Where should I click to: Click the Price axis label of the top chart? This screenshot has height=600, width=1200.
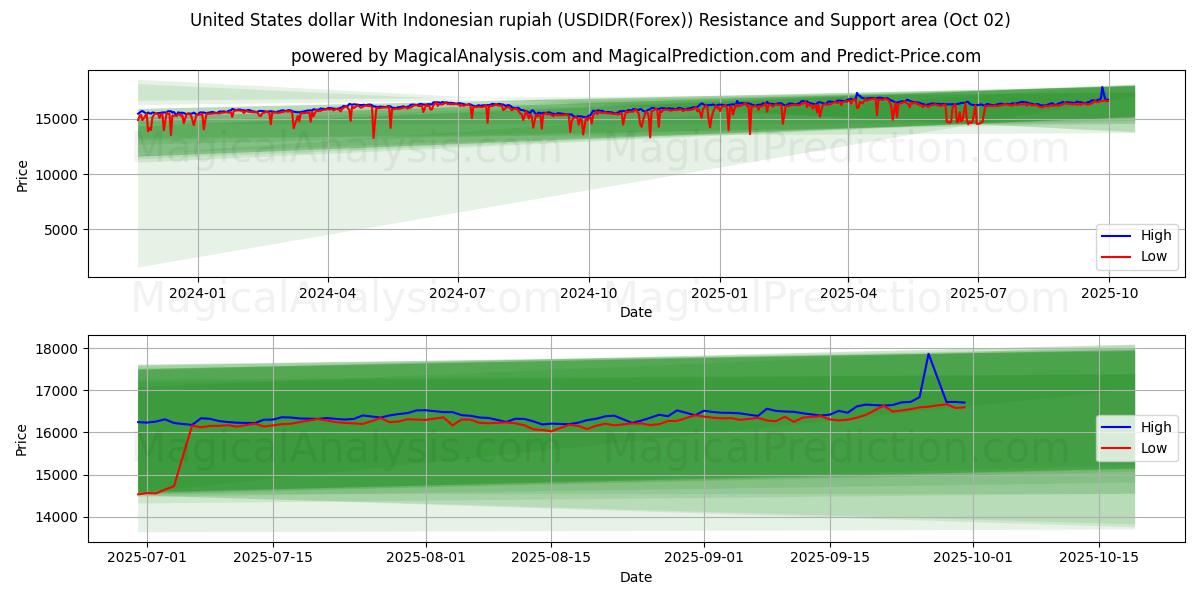click(23, 173)
